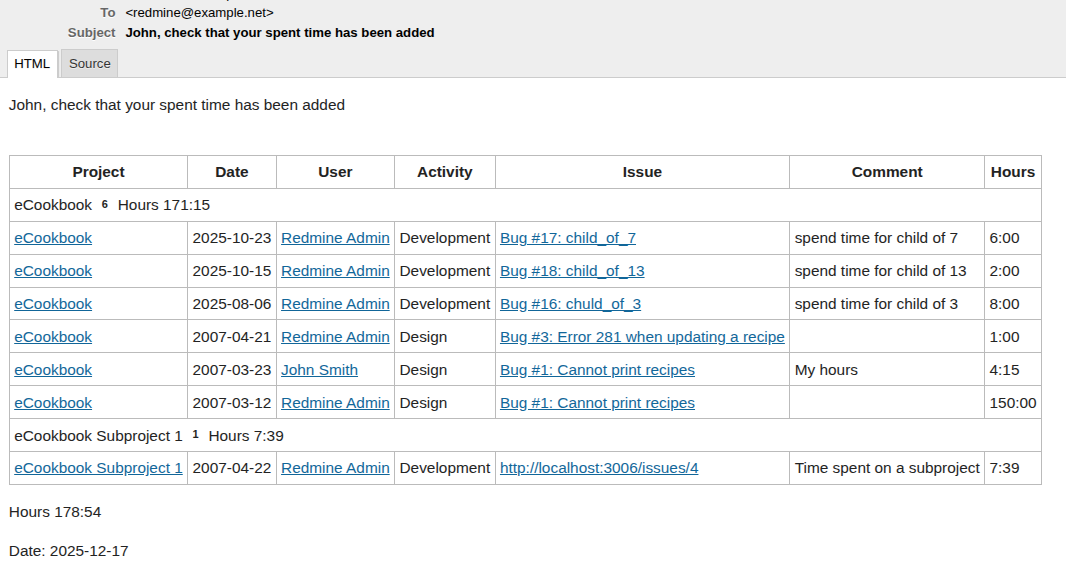
Task: Click Redmine Admin in 2025-10-15 row
Action: click(x=335, y=271)
